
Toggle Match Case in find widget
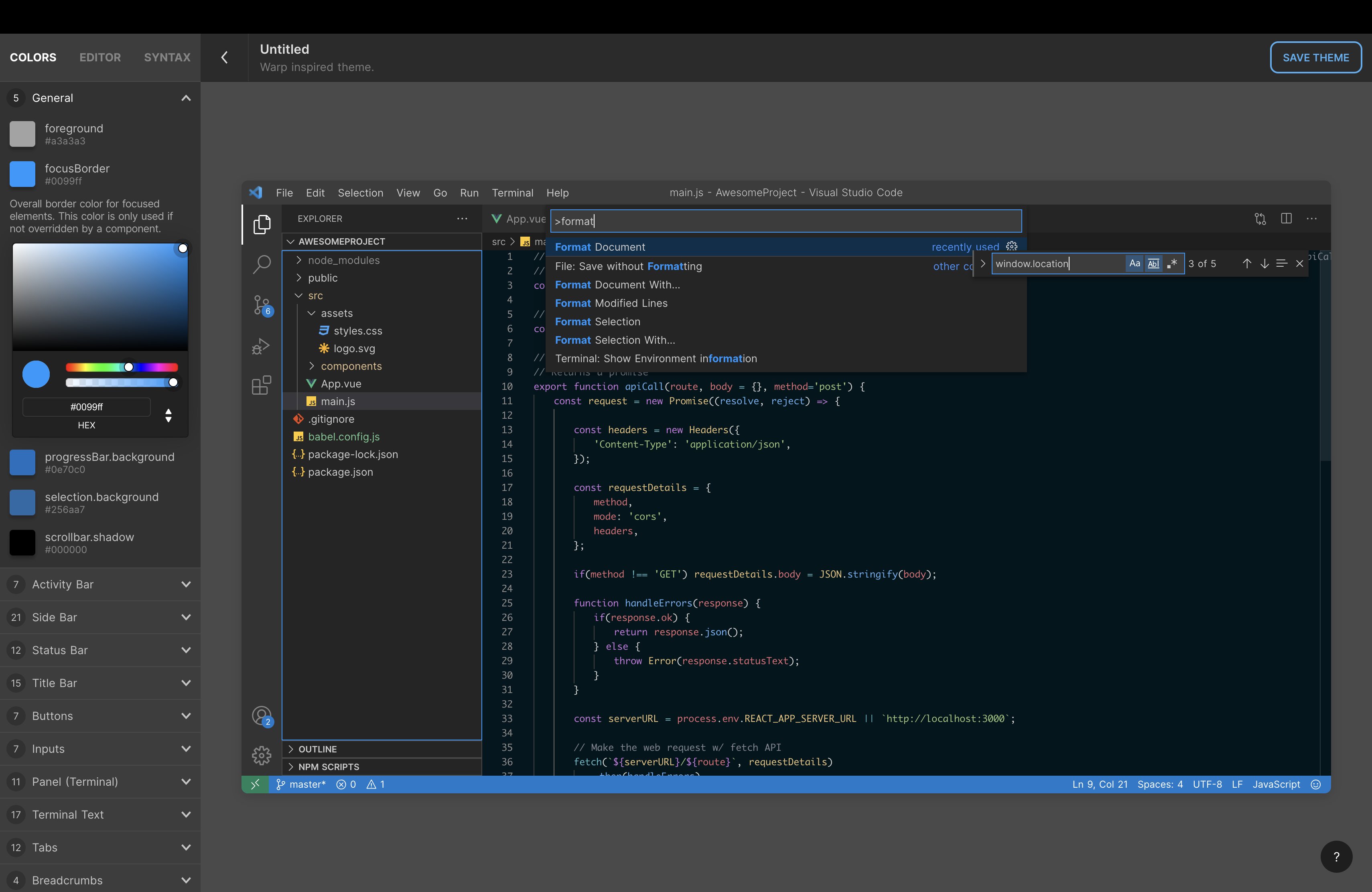click(x=1135, y=264)
